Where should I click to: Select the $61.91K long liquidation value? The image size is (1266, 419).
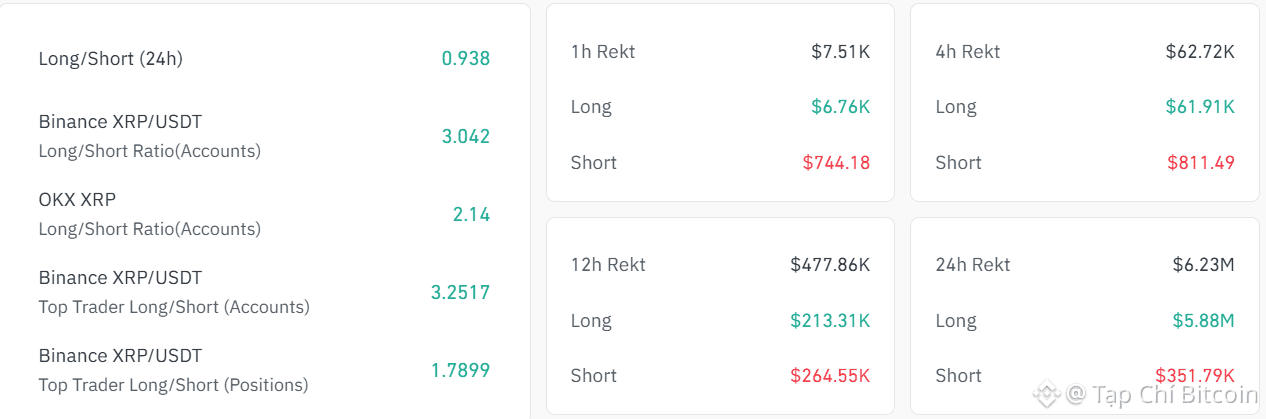[1200, 107]
